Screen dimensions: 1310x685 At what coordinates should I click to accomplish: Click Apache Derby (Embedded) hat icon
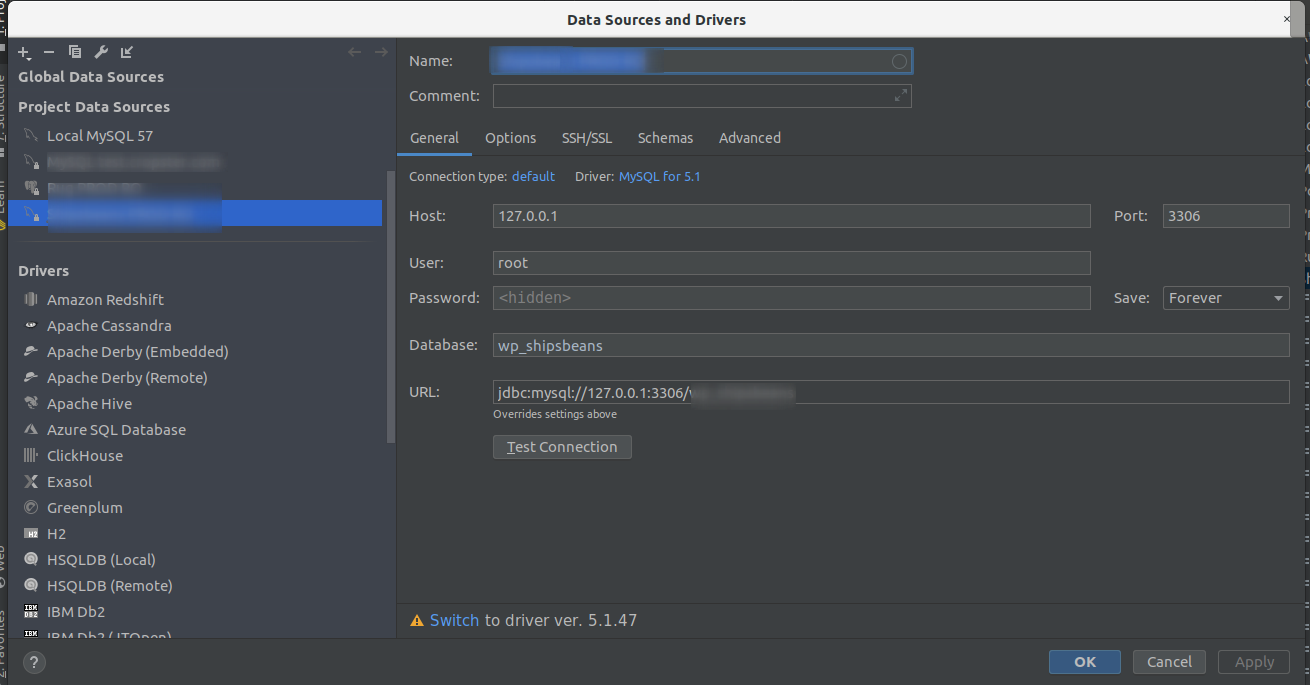click(31, 351)
